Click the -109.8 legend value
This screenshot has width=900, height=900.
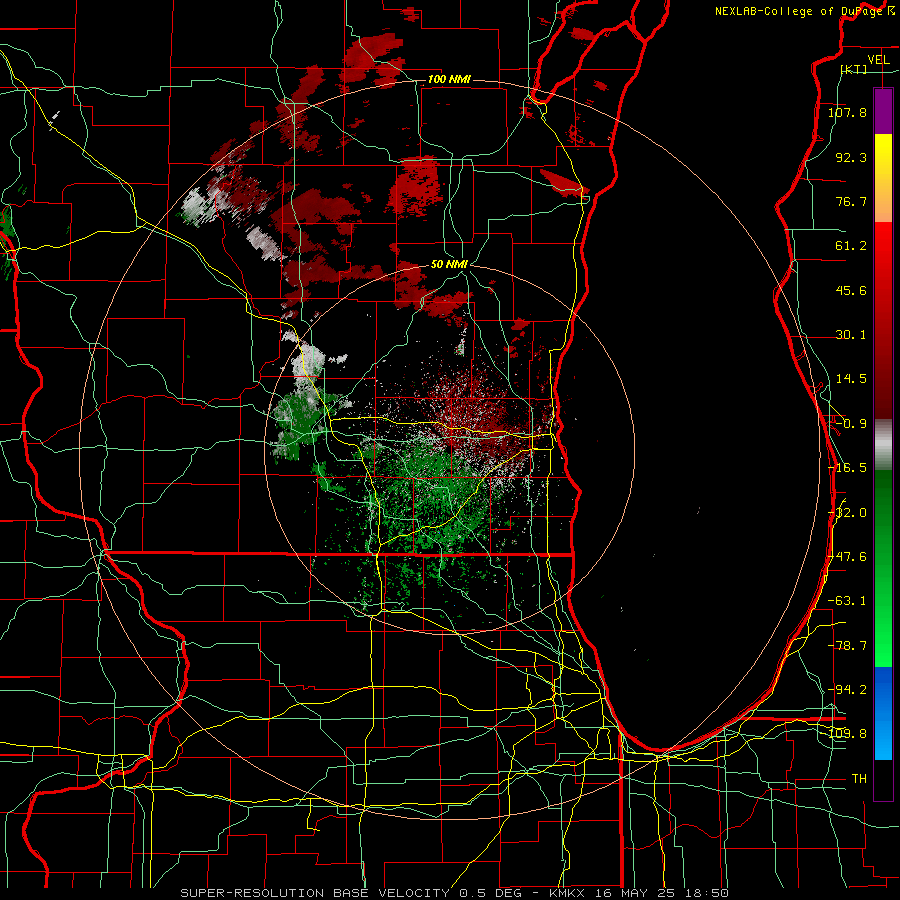tap(848, 734)
